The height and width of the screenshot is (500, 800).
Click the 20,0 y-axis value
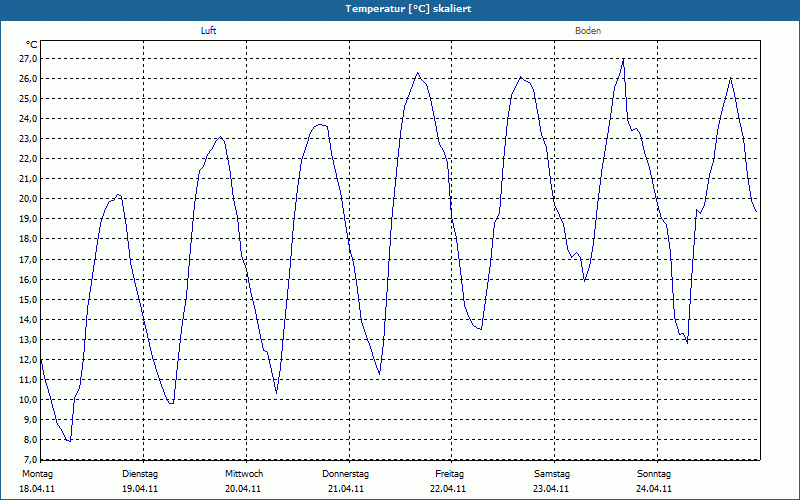(29, 199)
